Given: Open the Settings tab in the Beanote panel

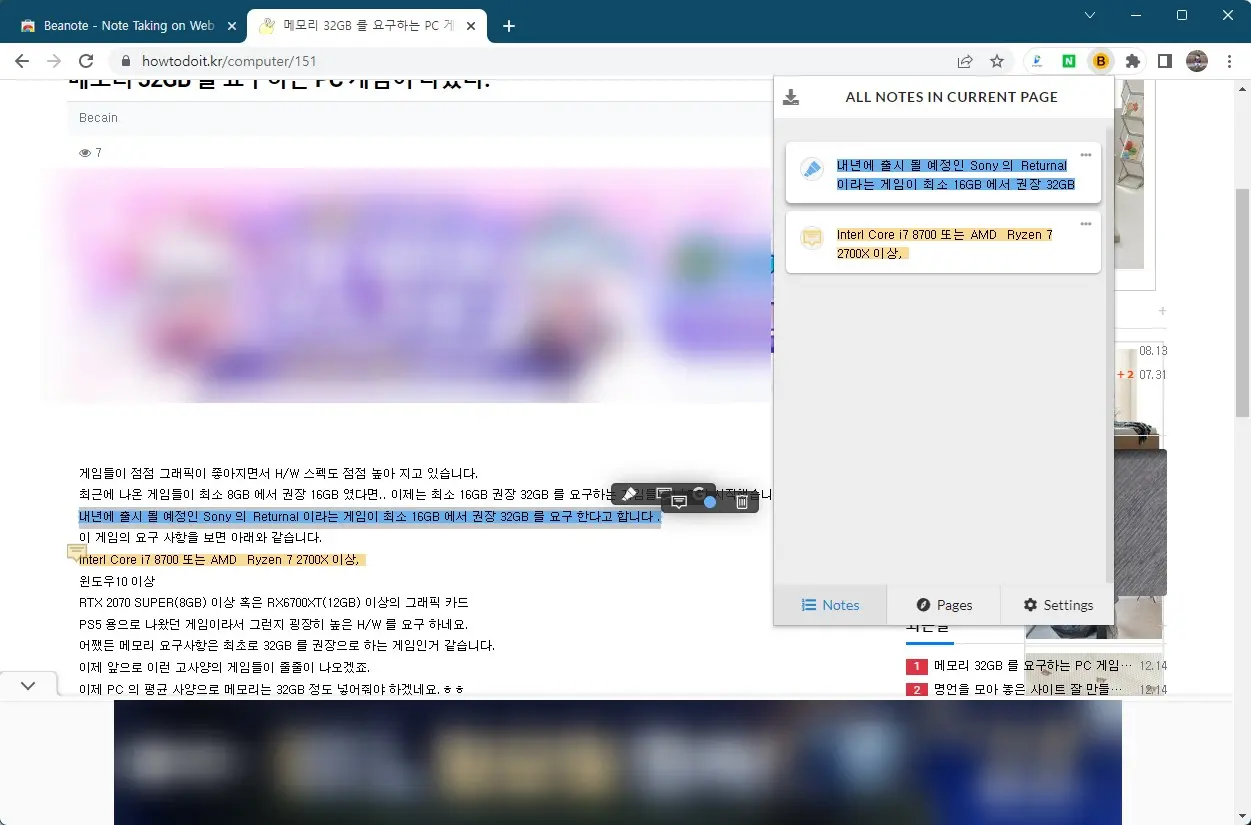Looking at the screenshot, I should [x=1057, y=604].
